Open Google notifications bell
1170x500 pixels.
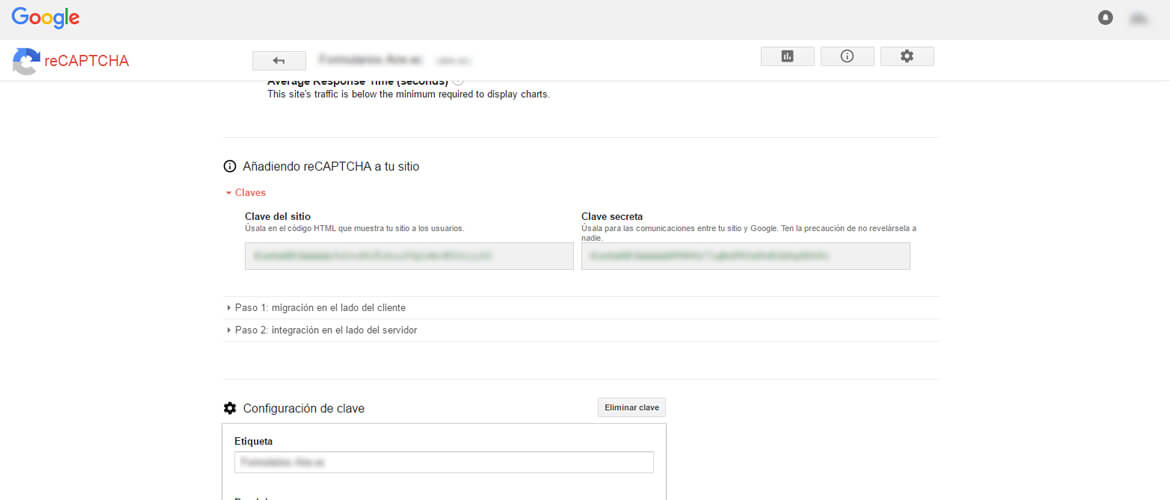[x=1105, y=18]
